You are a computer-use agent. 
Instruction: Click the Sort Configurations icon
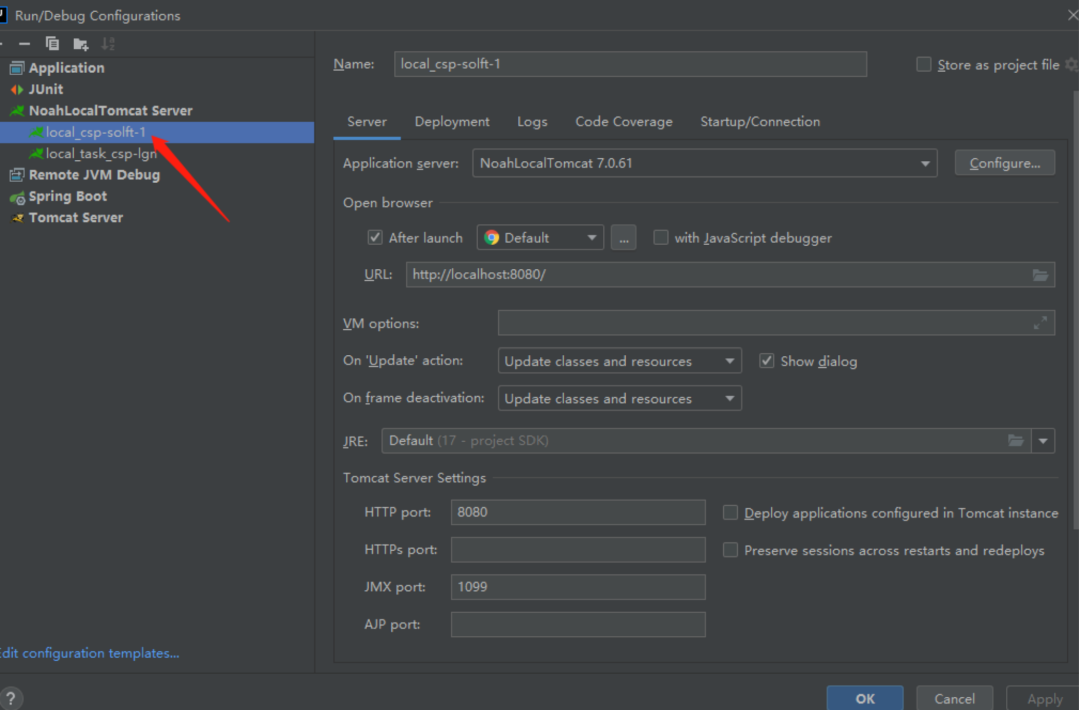click(108, 44)
